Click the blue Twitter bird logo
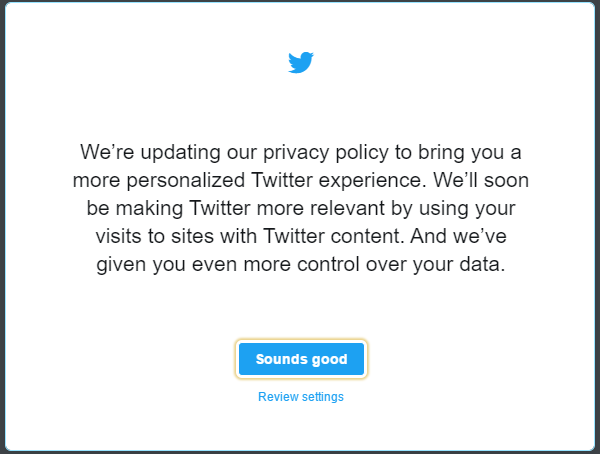 pos(301,62)
